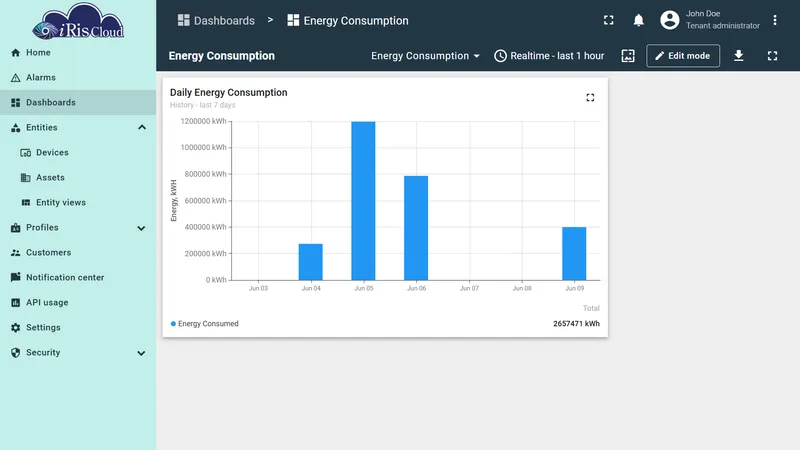
Task: Click the Dashboards grid icon in sidebar
Action: [16, 103]
